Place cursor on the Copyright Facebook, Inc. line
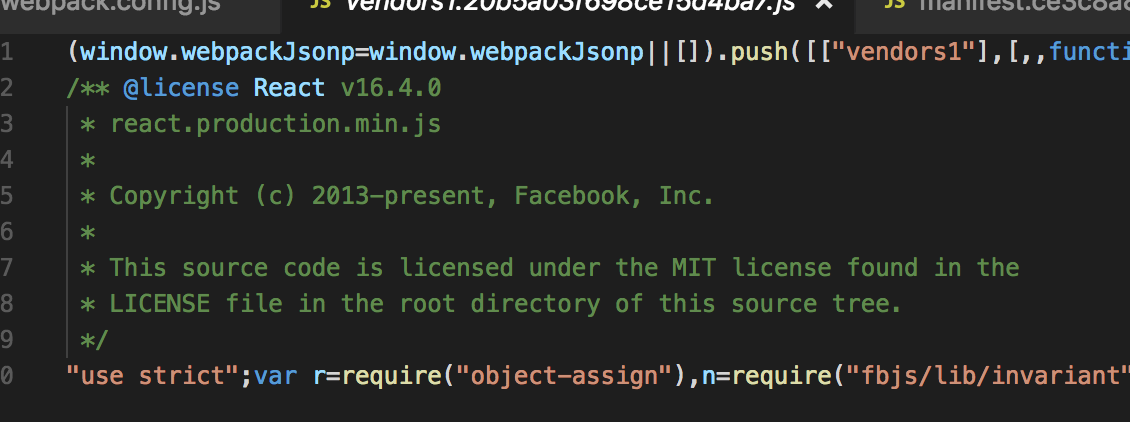The width and height of the screenshot is (1130, 422). (x=397, y=196)
